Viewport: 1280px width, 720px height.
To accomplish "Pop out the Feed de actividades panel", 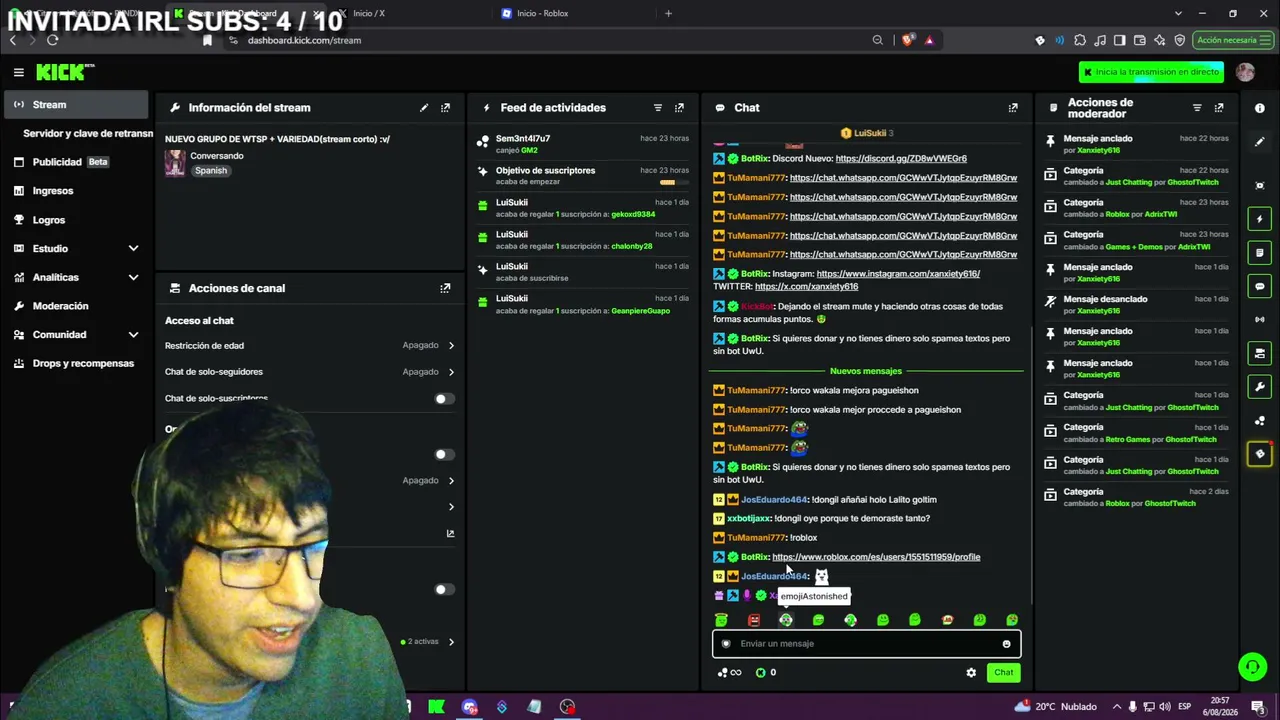I will [680, 108].
